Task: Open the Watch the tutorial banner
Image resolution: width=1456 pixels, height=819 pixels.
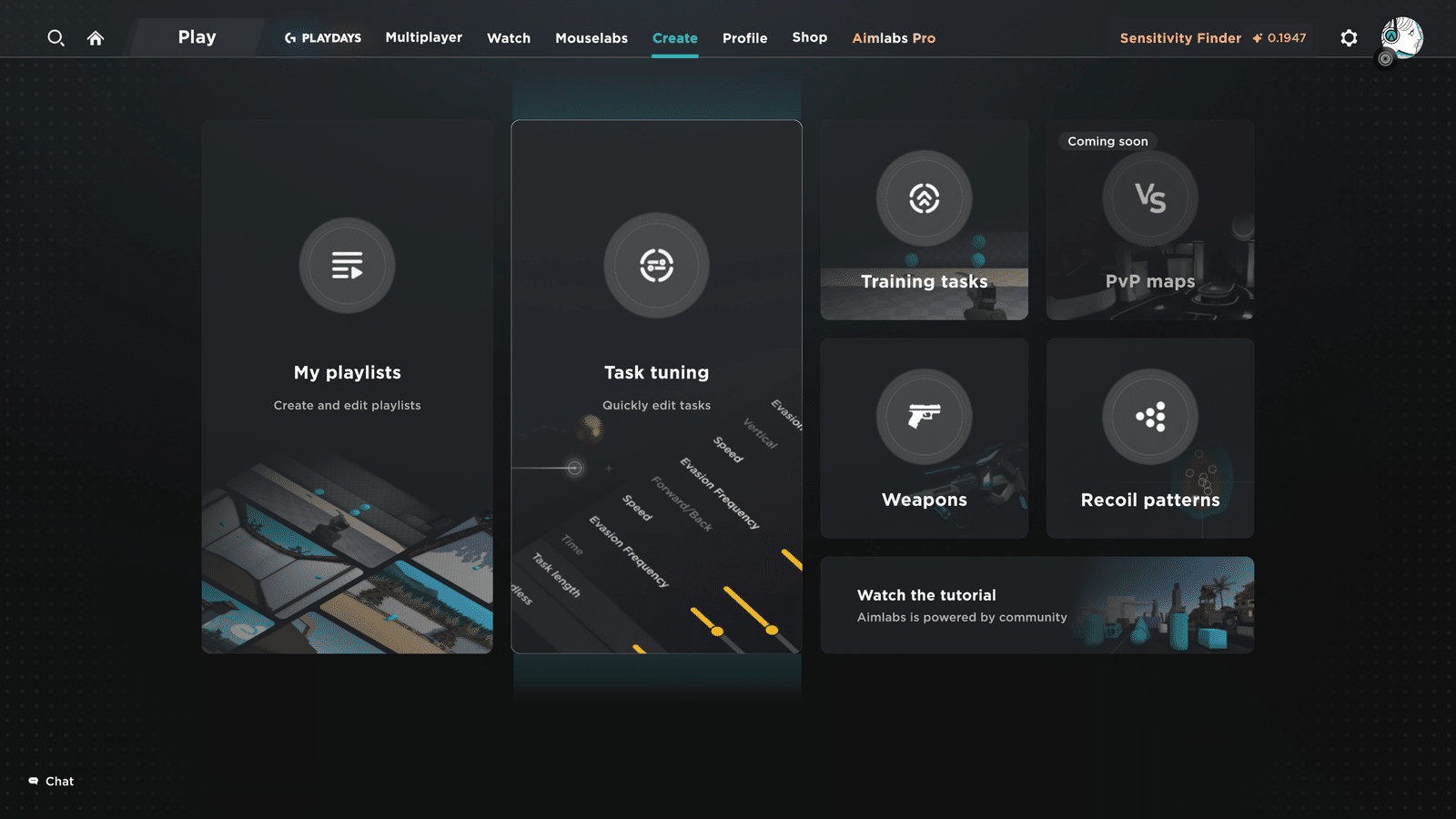Action: click(x=1037, y=605)
